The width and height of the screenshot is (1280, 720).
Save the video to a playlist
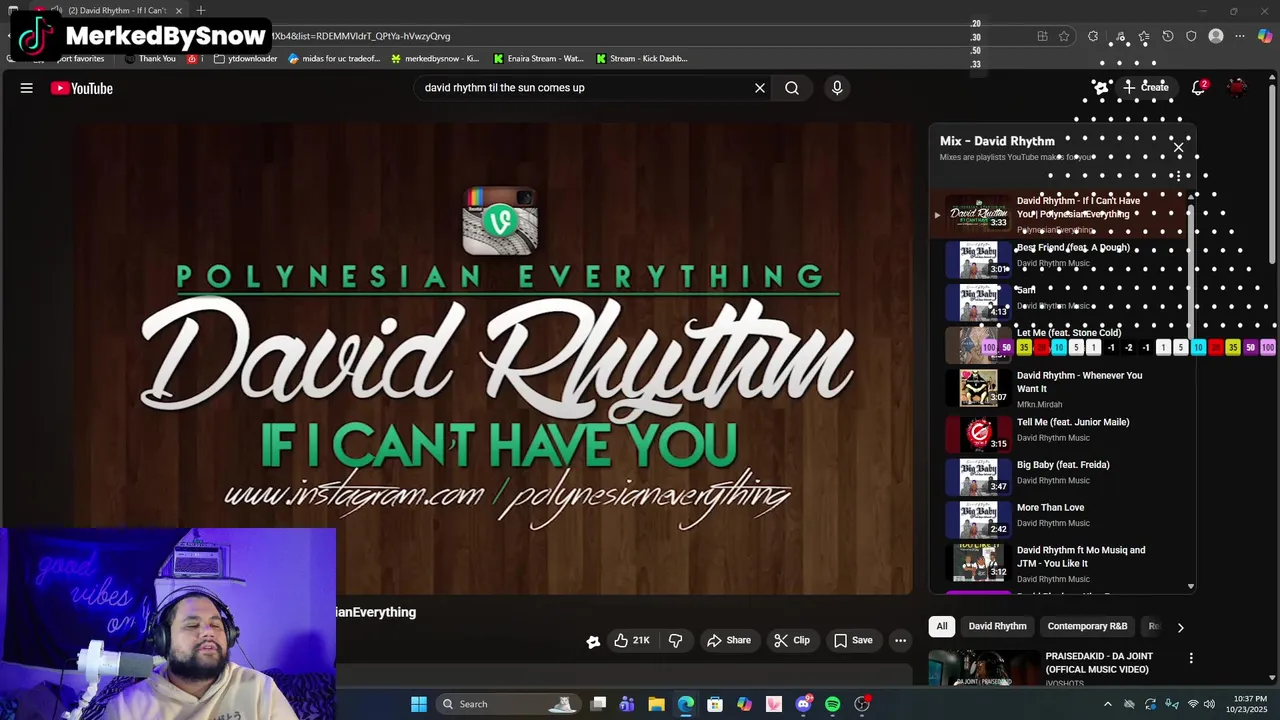coord(853,640)
